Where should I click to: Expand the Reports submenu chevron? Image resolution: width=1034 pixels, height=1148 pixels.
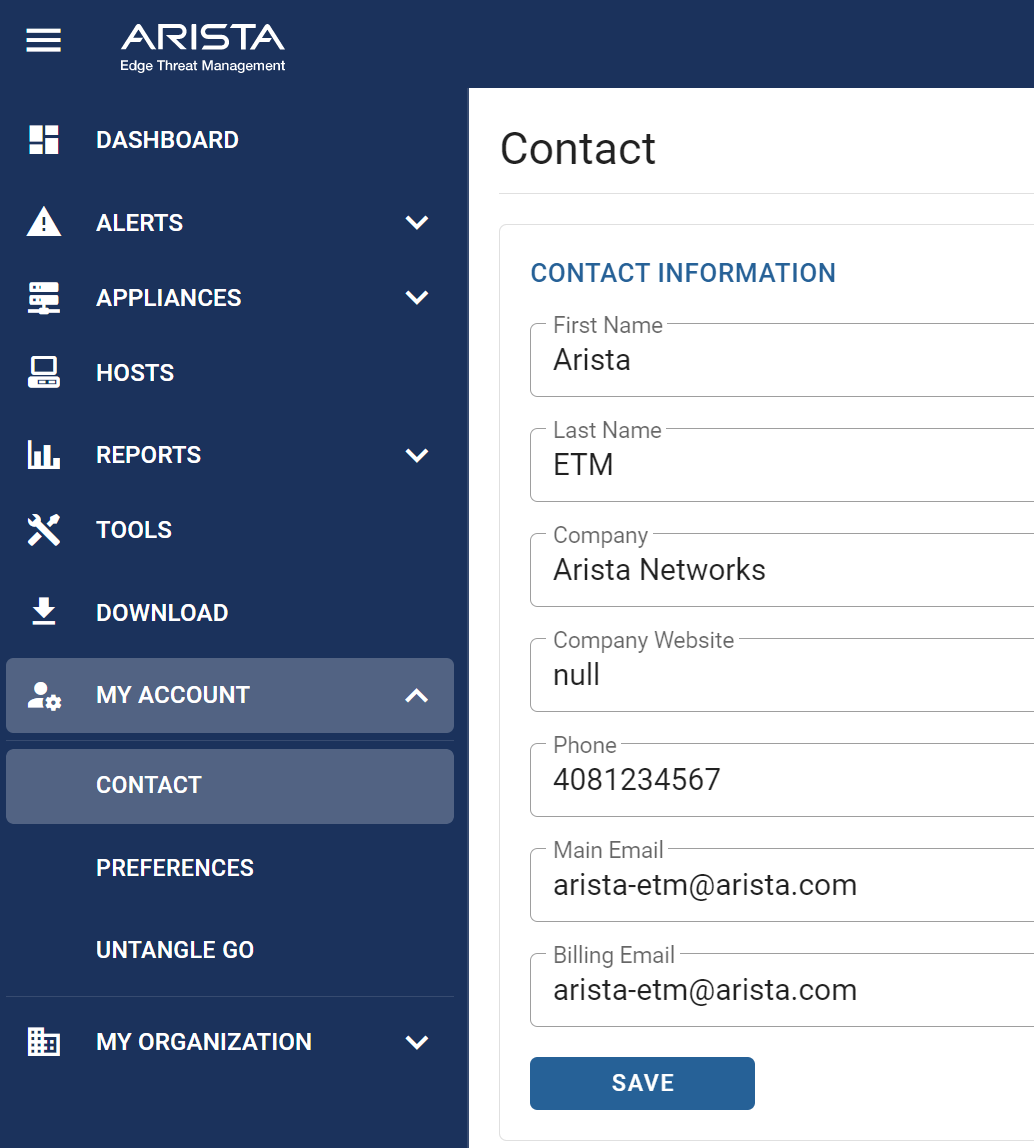(416, 455)
